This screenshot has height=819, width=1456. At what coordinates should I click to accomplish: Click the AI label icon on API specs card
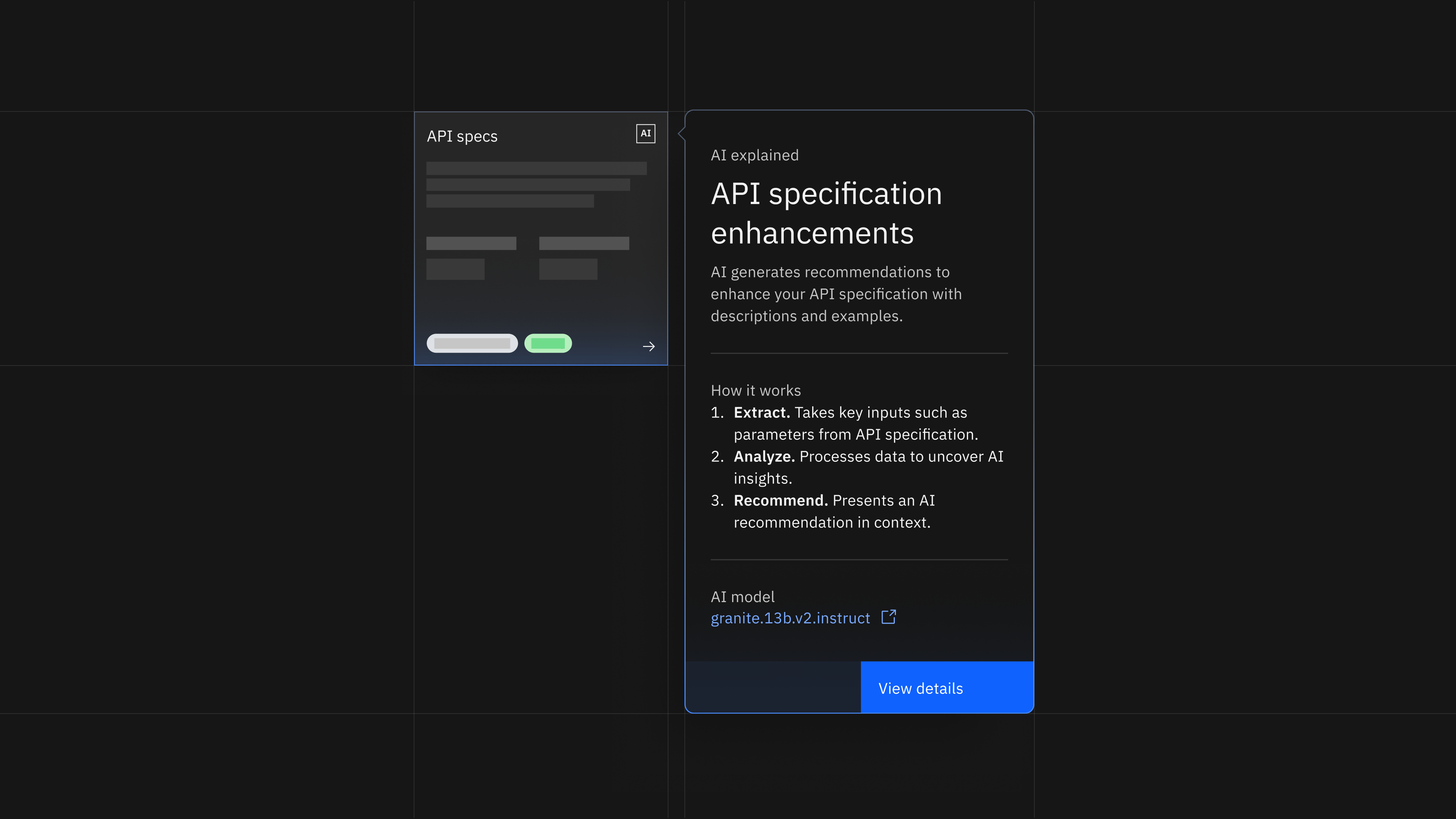click(645, 134)
